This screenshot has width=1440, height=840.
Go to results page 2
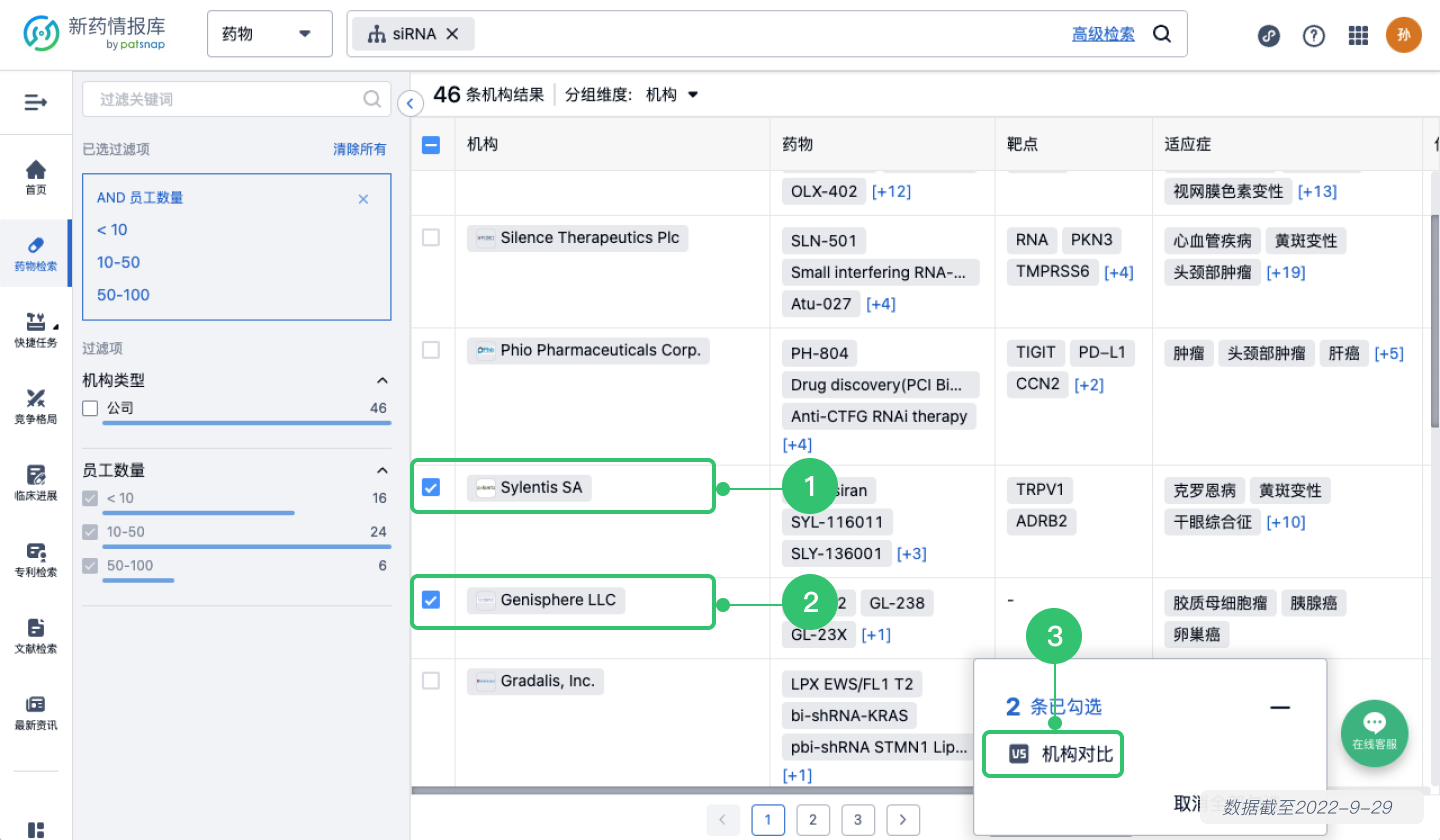point(813,820)
